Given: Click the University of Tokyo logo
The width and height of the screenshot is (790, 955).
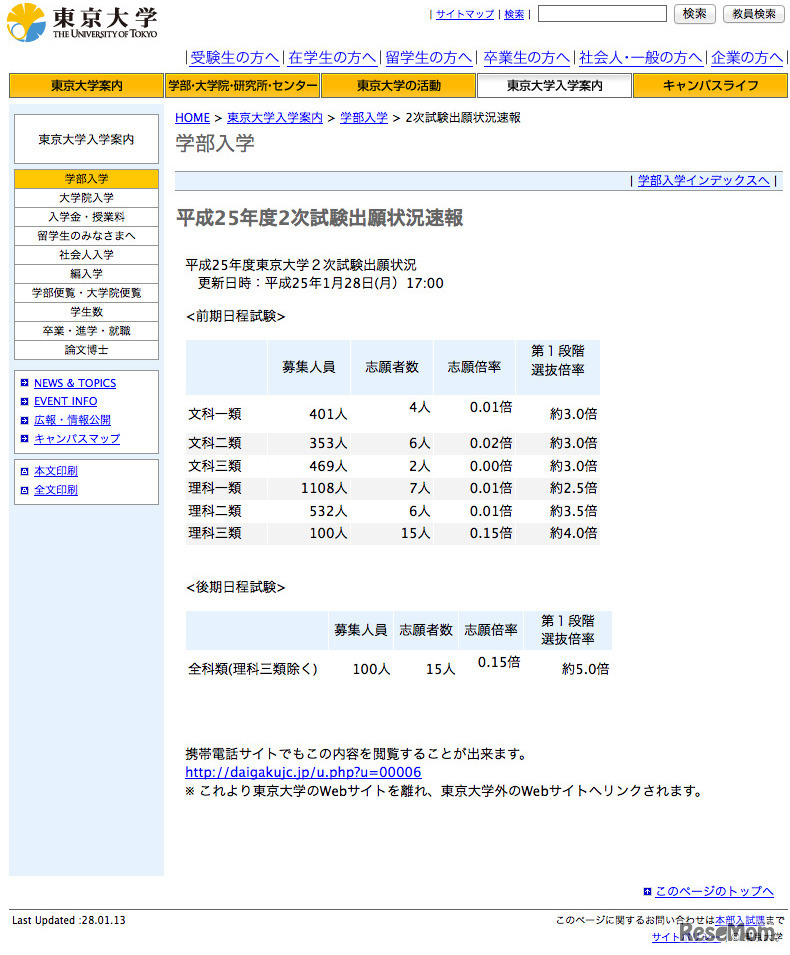Looking at the screenshot, I should pyautogui.click(x=82, y=23).
